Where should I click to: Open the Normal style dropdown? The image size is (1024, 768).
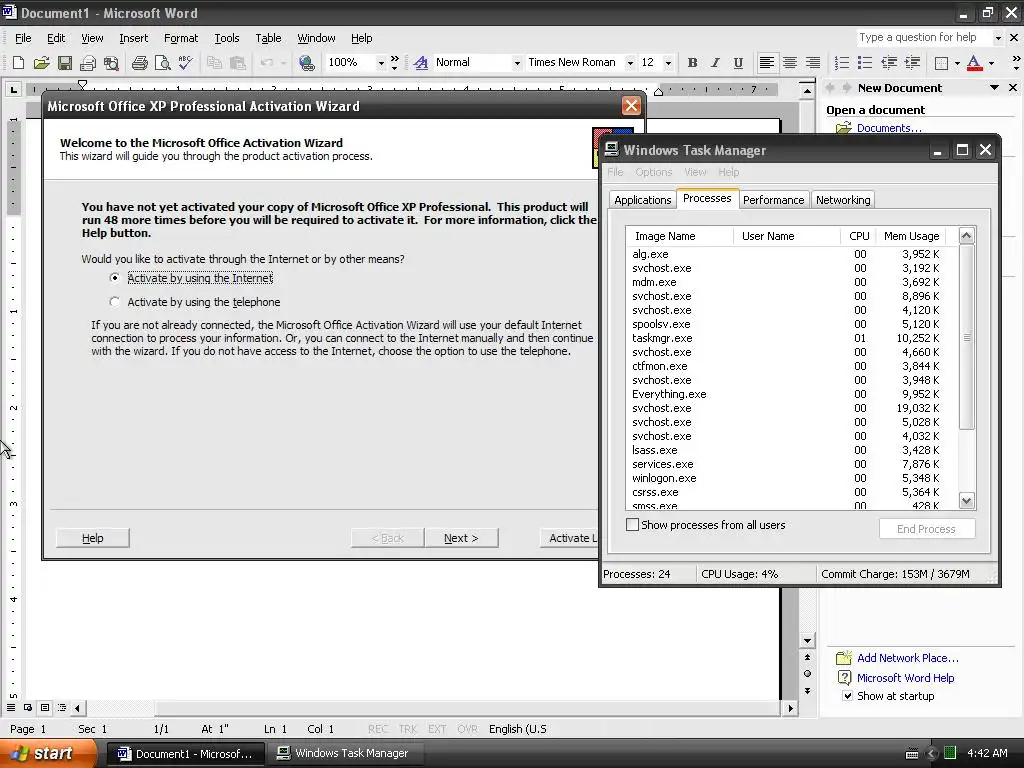(x=517, y=63)
